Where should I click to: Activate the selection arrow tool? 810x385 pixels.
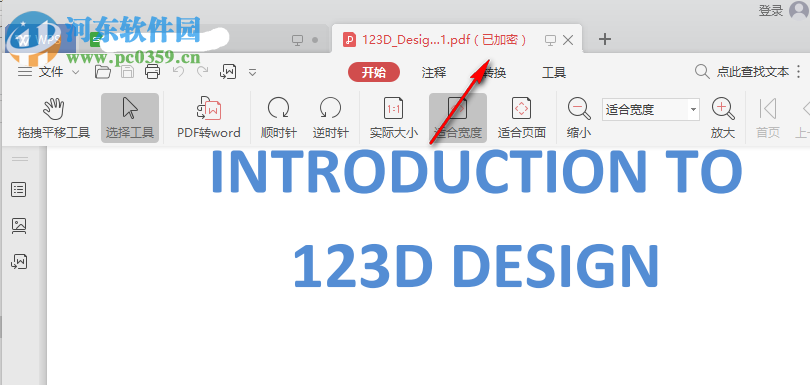pyautogui.click(x=130, y=118)
